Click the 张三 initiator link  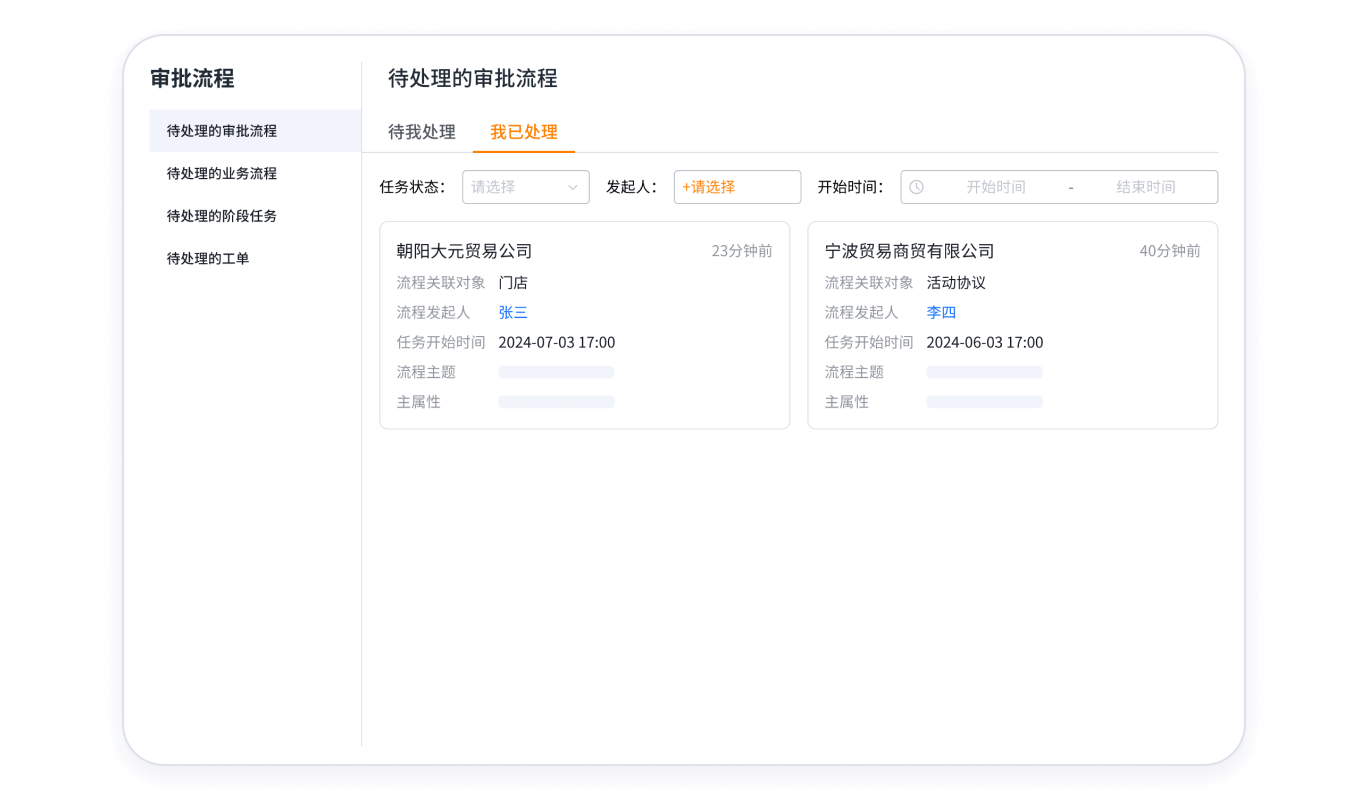coord(512,312)
